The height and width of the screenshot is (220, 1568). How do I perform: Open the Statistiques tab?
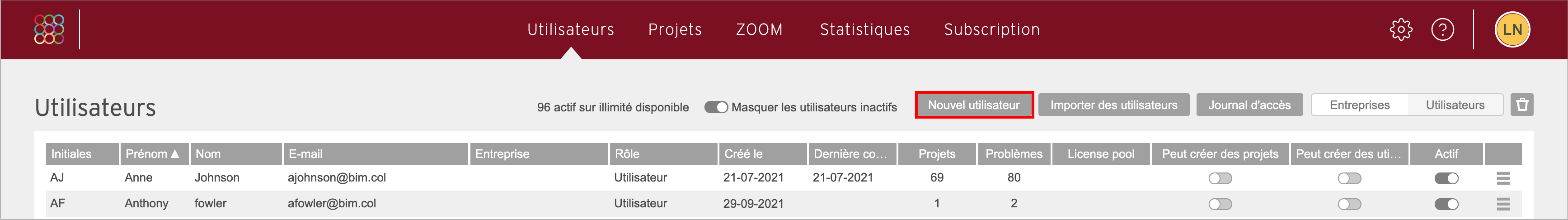[x=864, y=29]
